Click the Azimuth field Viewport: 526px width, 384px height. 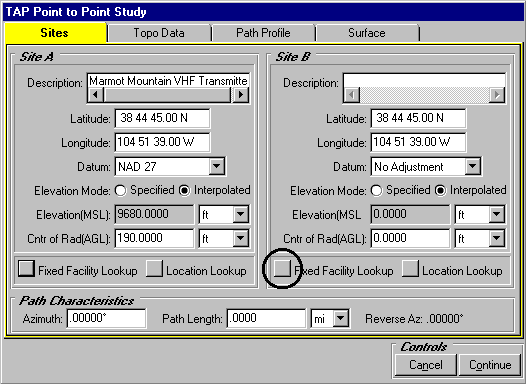[x=106, y=318]
